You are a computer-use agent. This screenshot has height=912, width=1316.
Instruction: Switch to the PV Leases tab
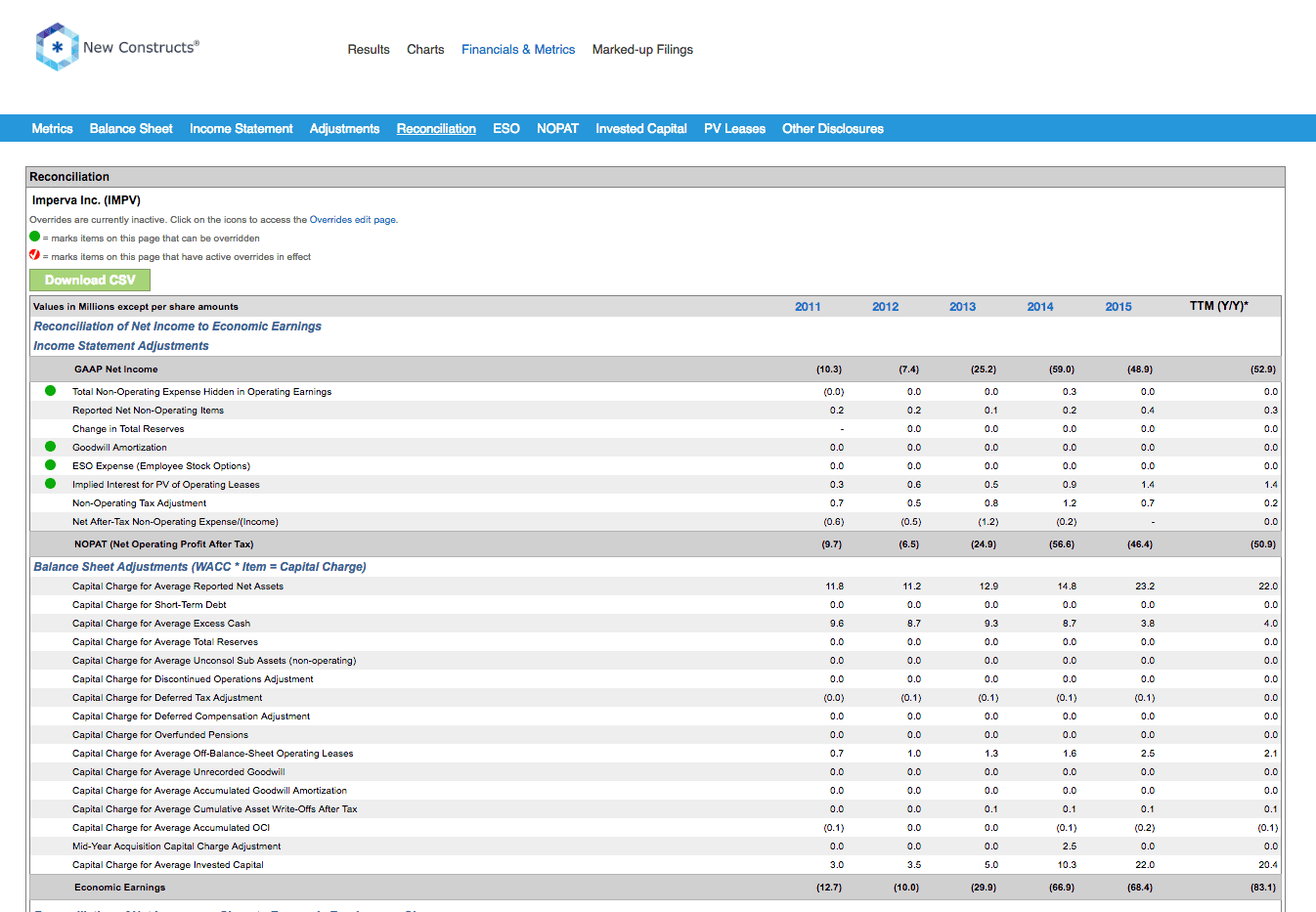(x=734, y=129)
